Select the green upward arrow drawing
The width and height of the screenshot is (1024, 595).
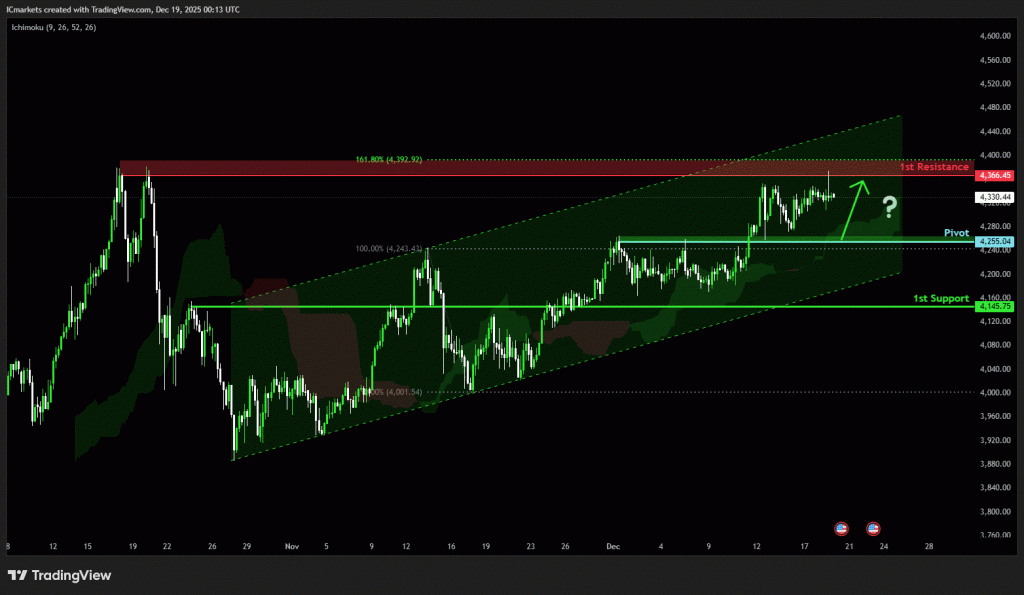[x=853, y=210]
